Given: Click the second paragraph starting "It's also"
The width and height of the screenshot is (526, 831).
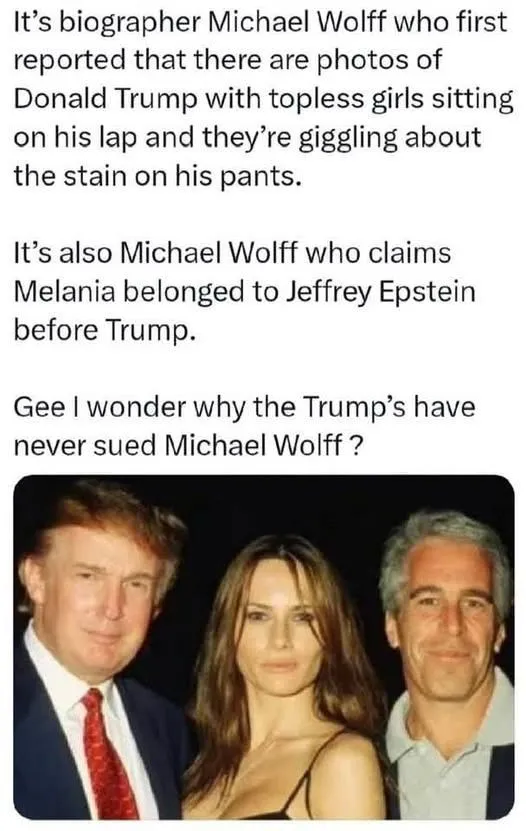Looking at the screenshot, I should [x=244, y=291].
